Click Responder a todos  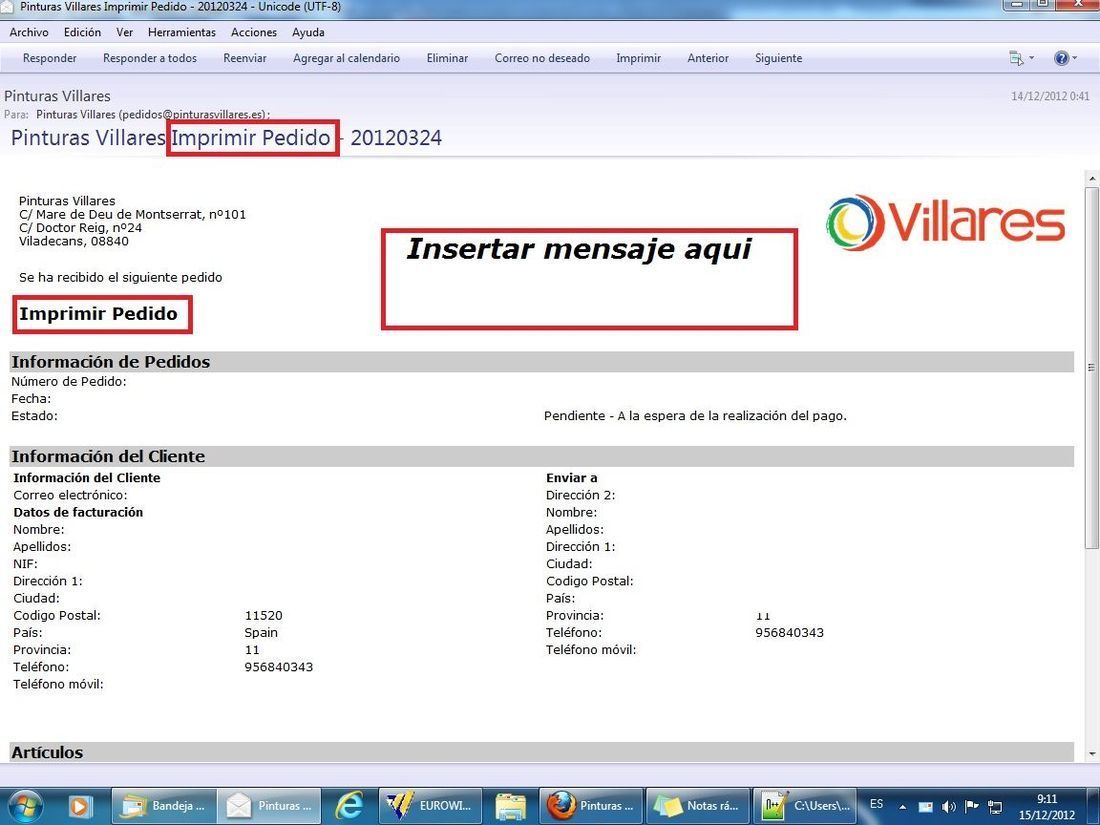(x=150, y=58)
